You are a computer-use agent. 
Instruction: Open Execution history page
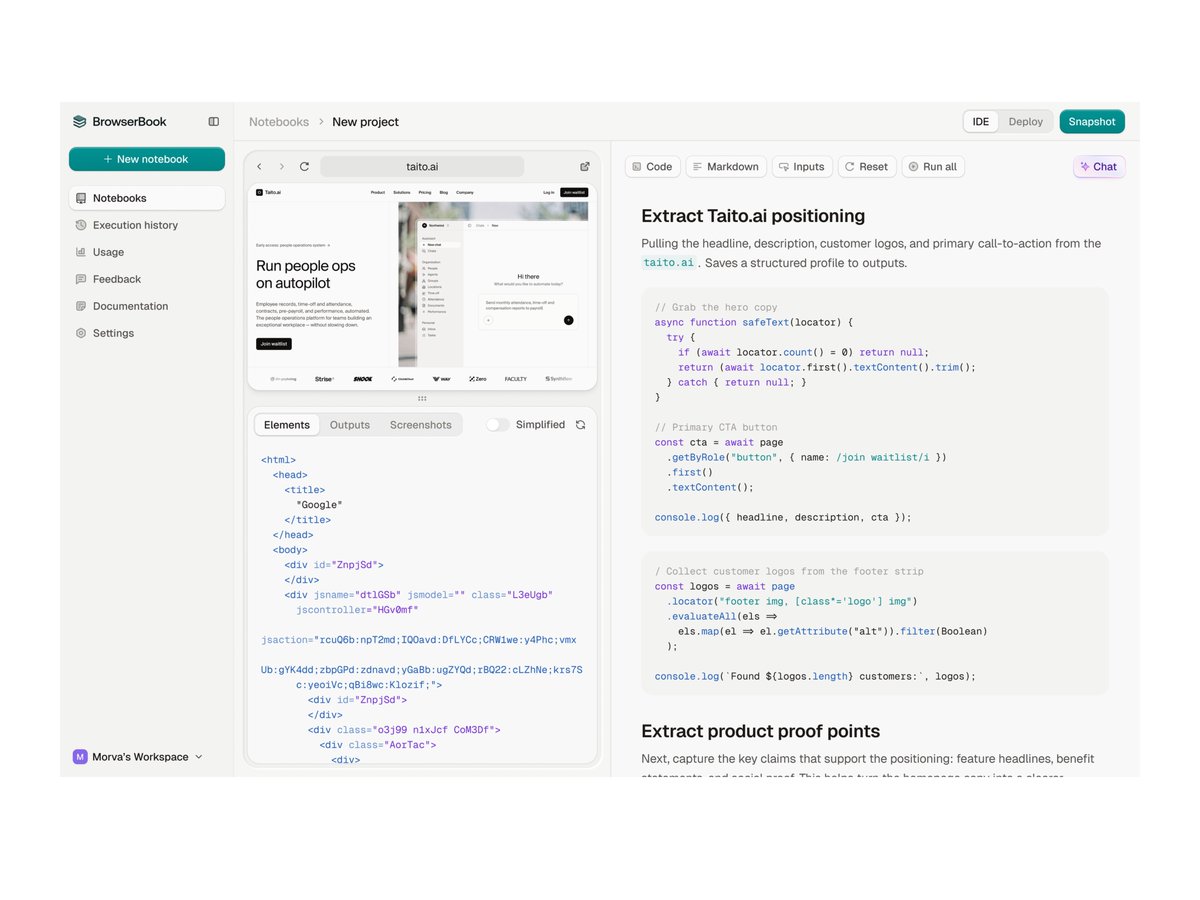pos(146,225)
